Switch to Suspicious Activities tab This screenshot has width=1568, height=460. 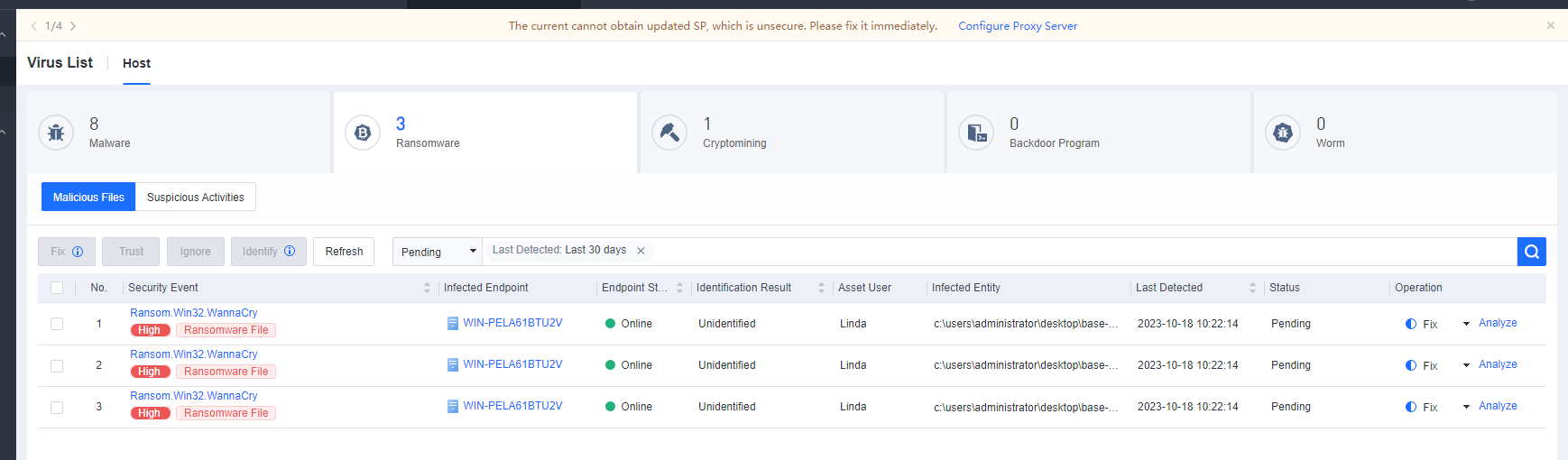[x=196, y=198]
